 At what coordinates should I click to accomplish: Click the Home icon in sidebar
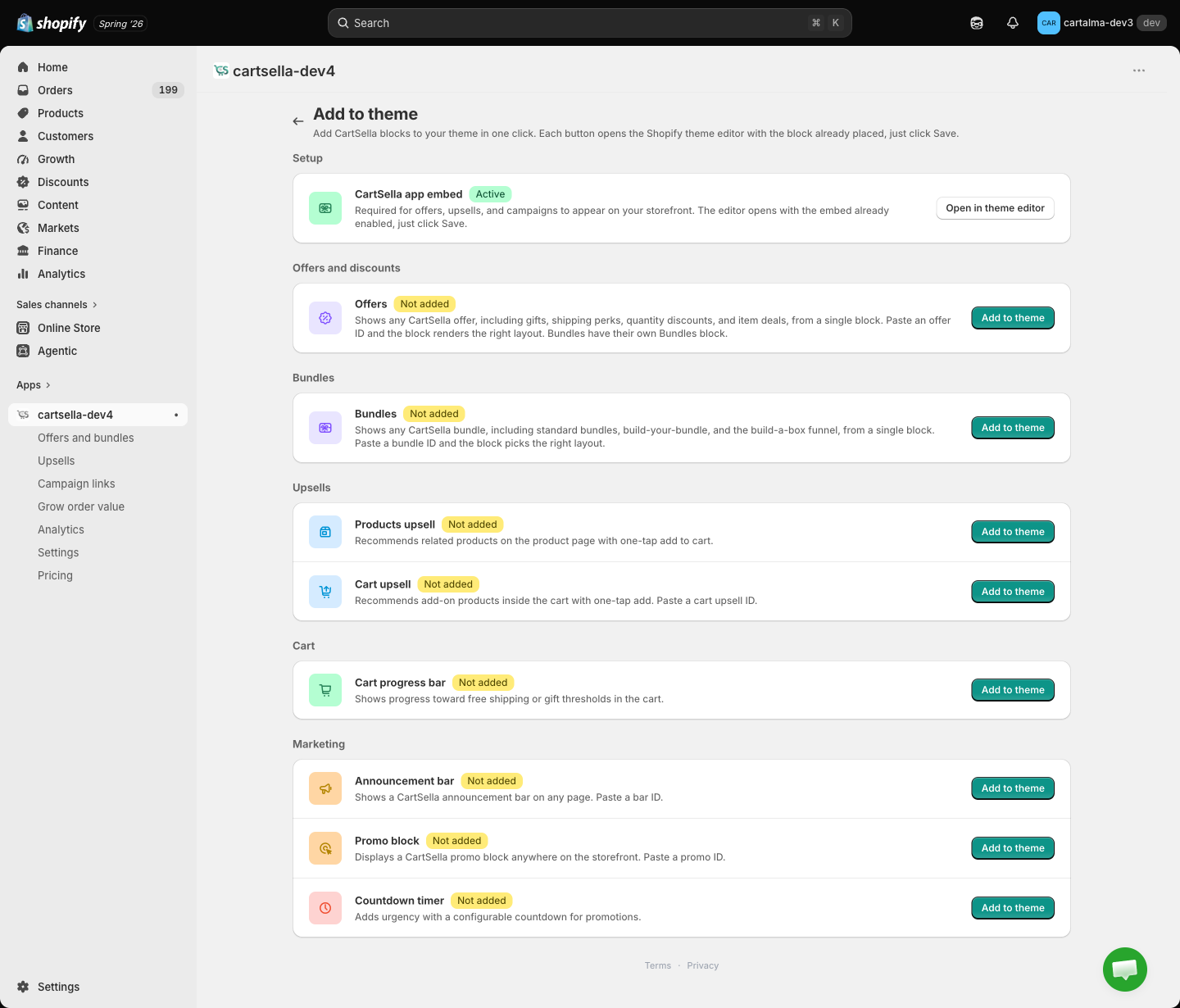(x=23, y=67)
